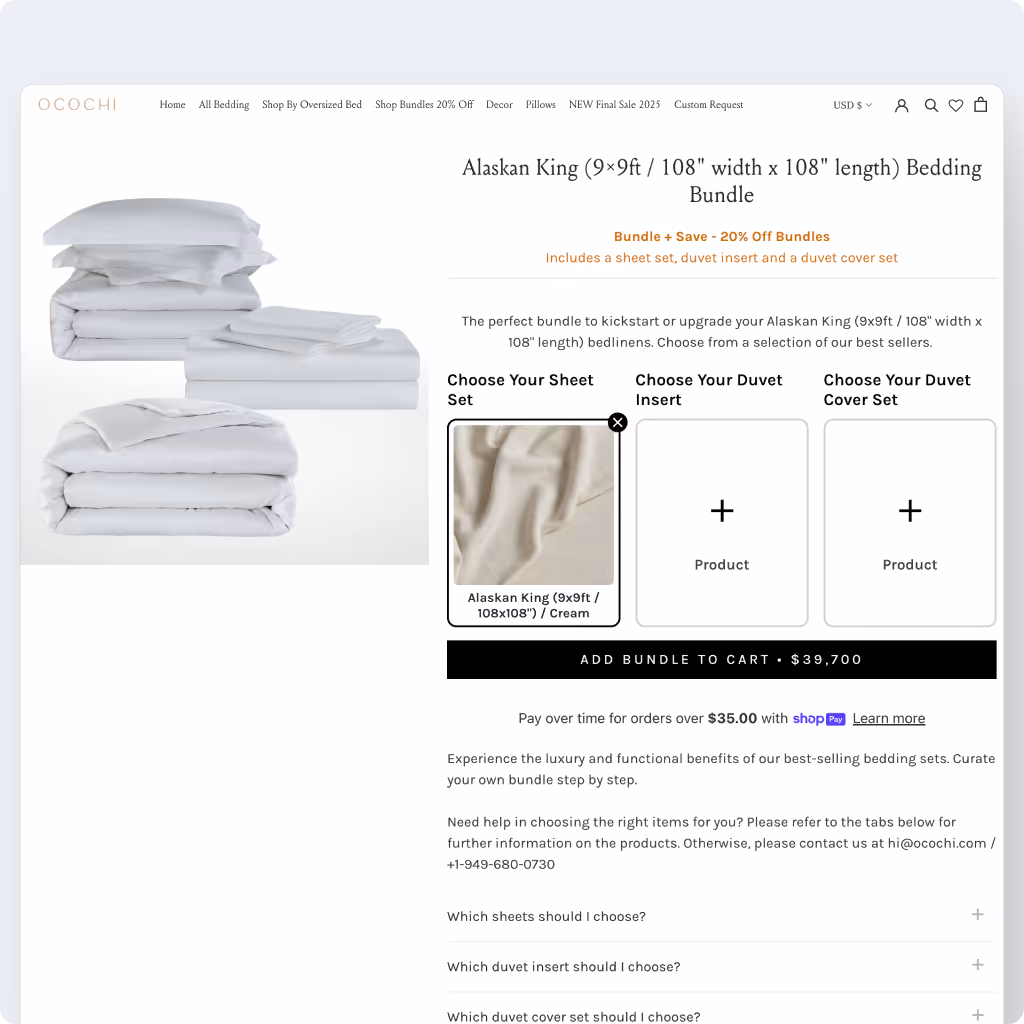1024x1024 pixels.
Task: Open the account profile icon
Action: [x=901, y=105]
